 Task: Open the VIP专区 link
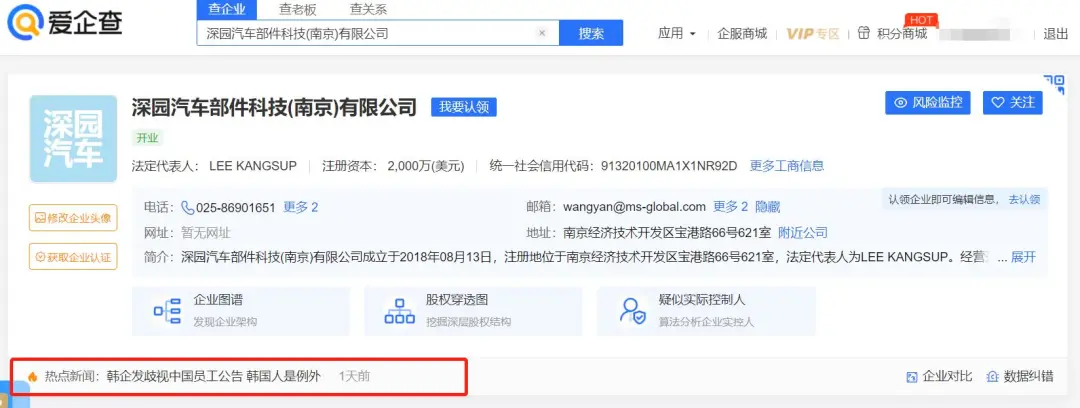pyautogui.click(x=813, y=33)
